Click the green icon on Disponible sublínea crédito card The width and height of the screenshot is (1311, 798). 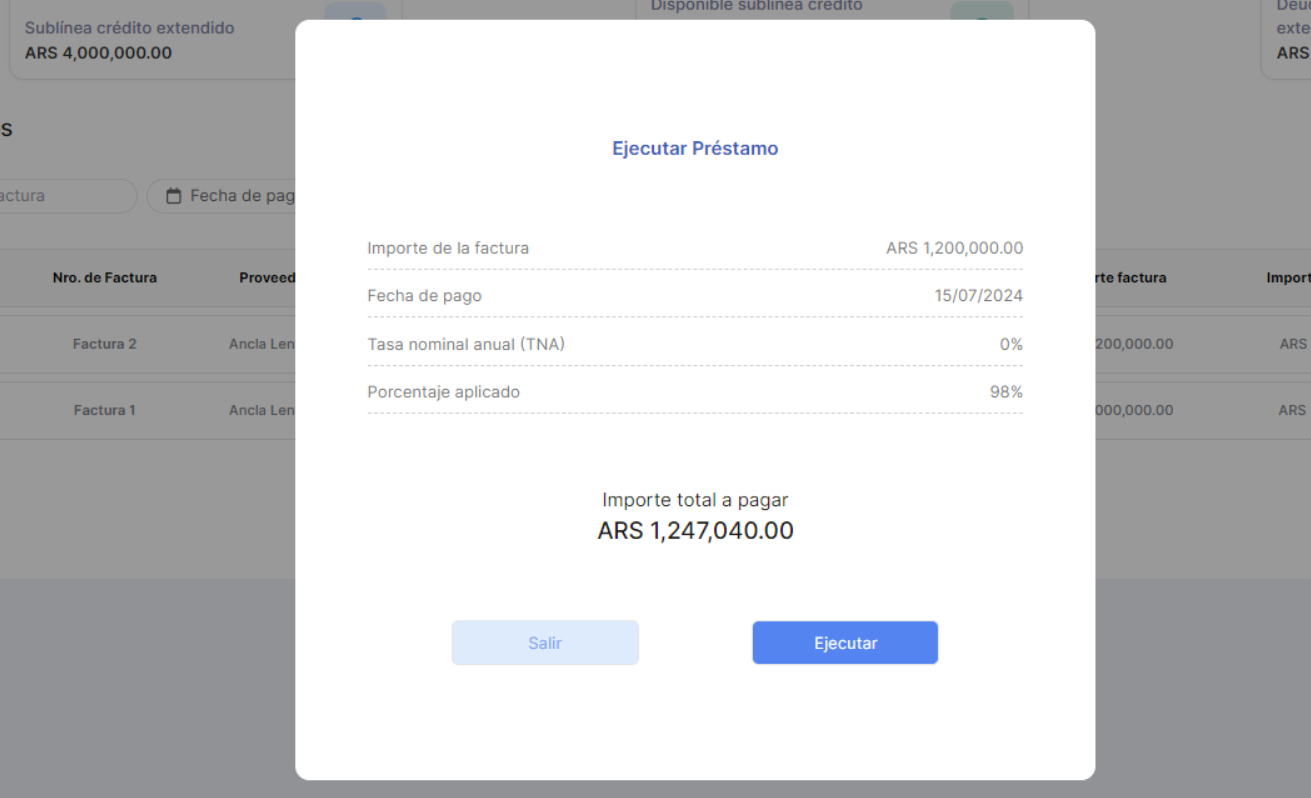[981, 12]
